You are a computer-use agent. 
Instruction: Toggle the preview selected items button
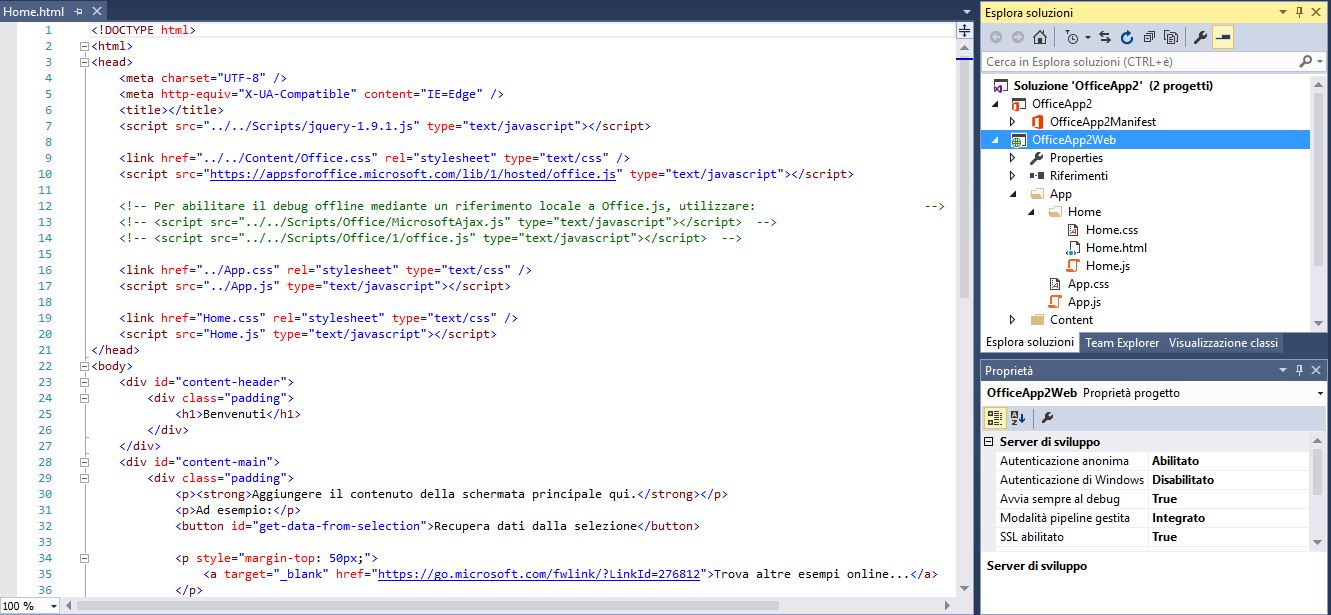(1223, 38)
